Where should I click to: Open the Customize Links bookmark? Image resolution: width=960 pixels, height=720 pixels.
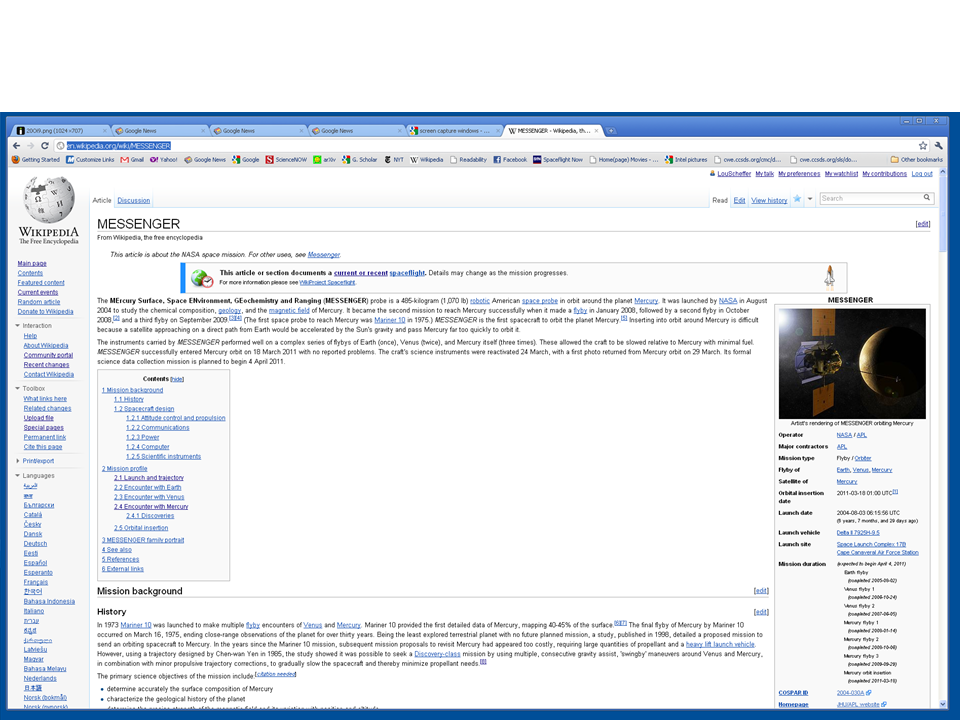click(90, 160)
